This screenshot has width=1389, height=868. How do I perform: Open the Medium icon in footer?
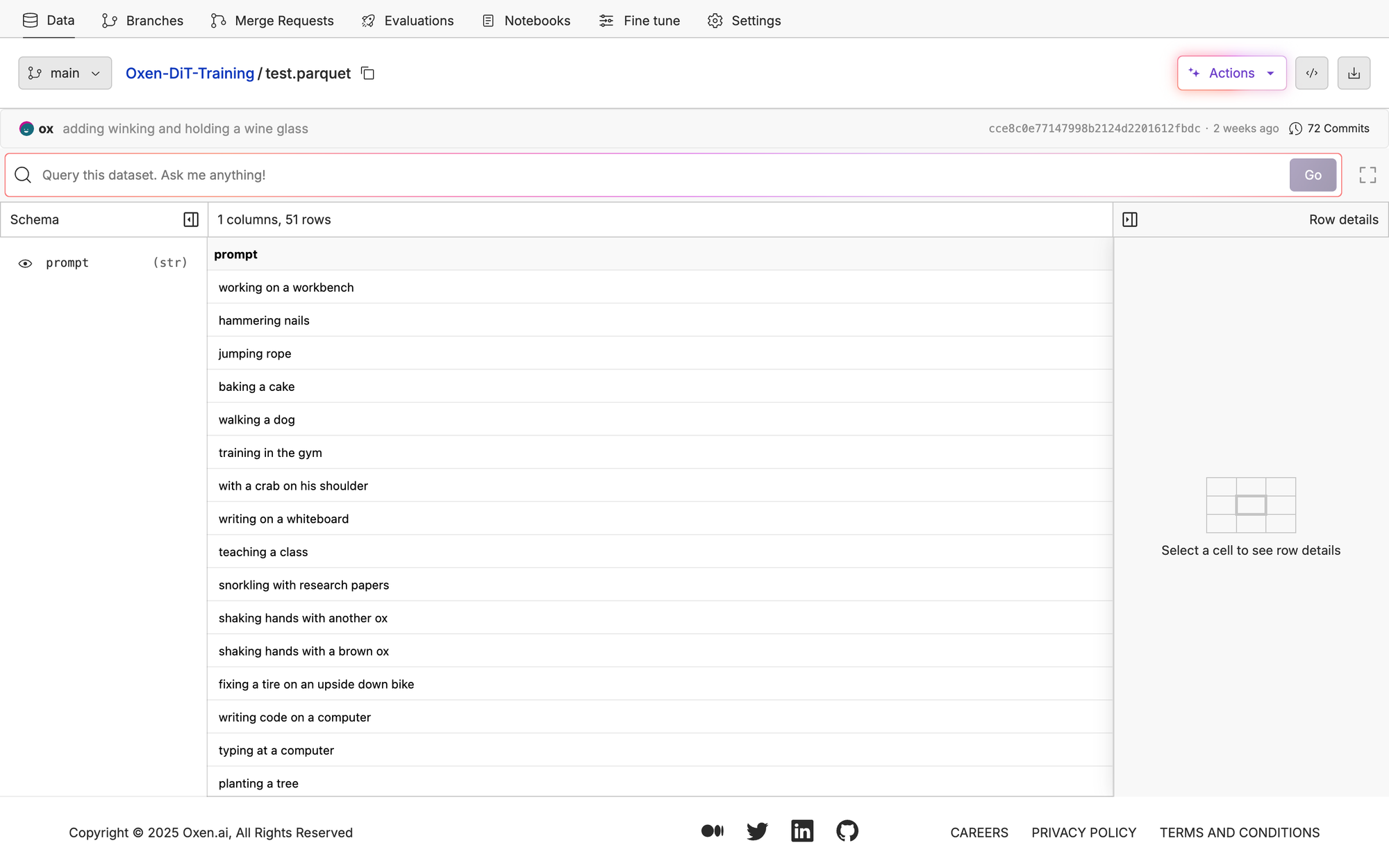click(712, 831)
